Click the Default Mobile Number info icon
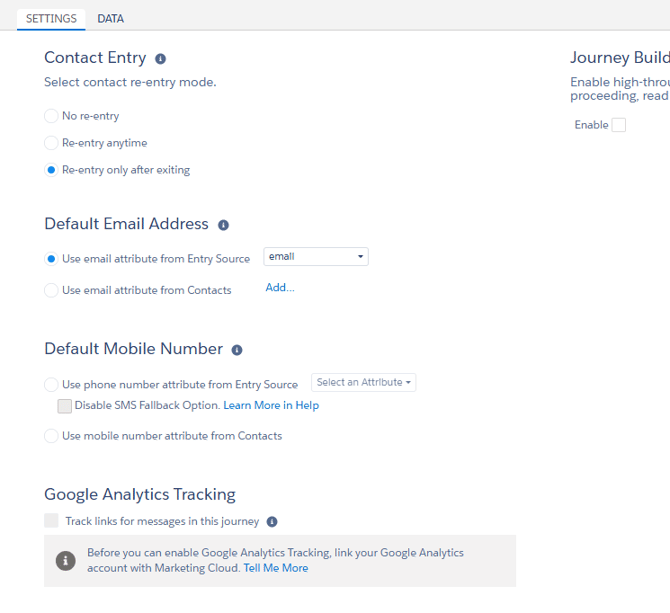670x613 pixels. (237, 350)
